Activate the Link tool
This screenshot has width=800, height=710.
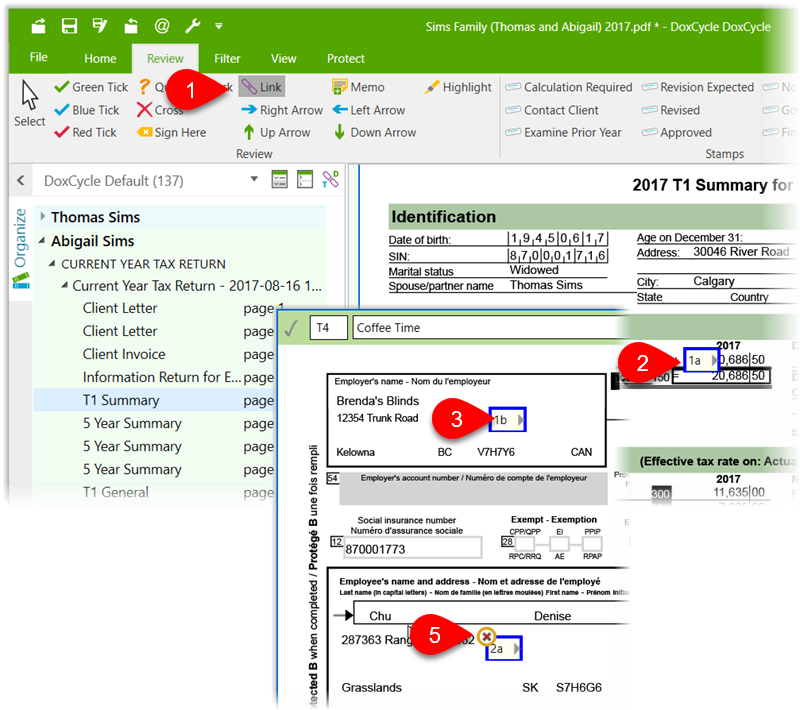[x=262, y=87]
